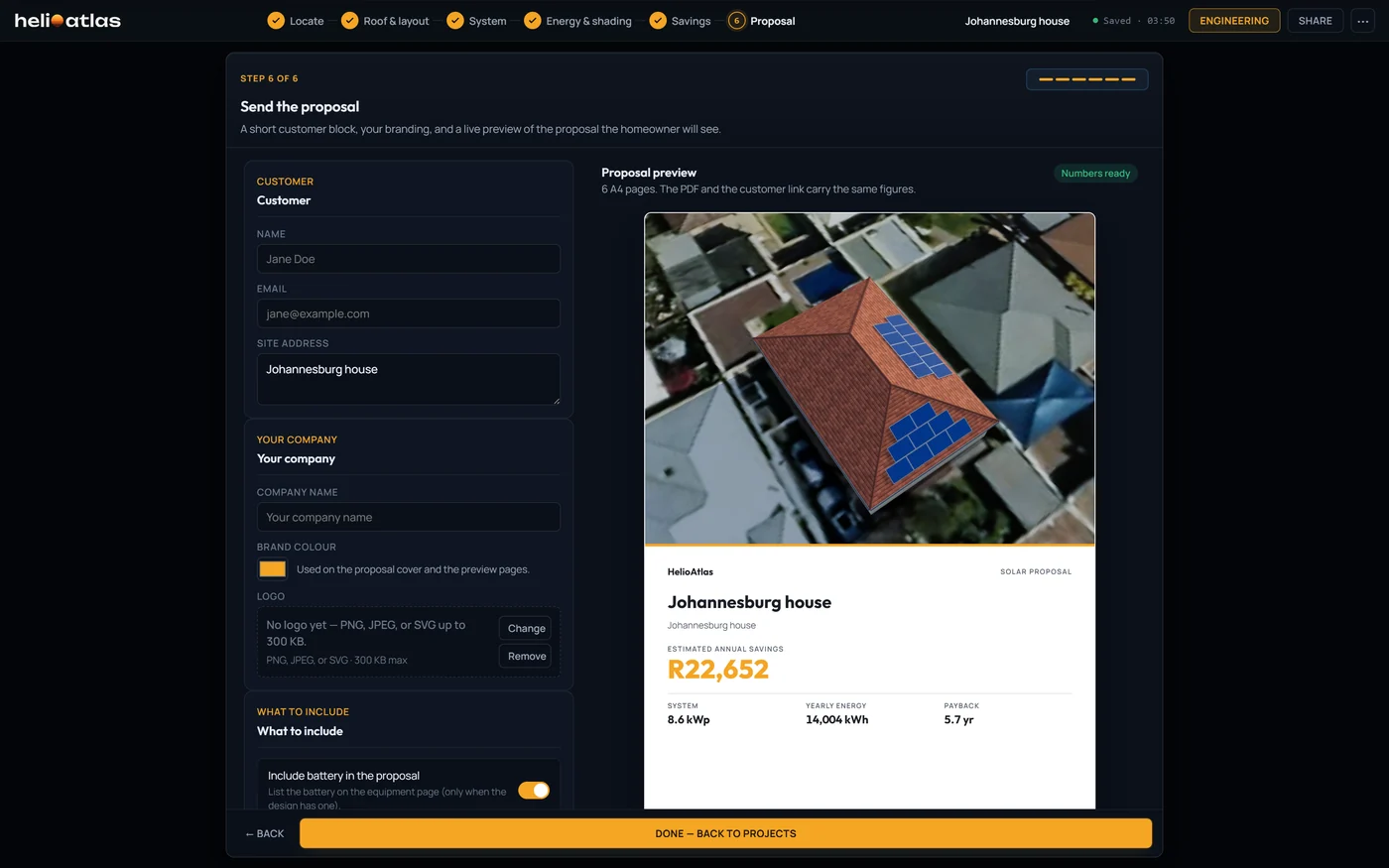This screenshot has height=868, width=1389.
Task: Click the step progress dashes indicator
Action: tap(1086, 79)
